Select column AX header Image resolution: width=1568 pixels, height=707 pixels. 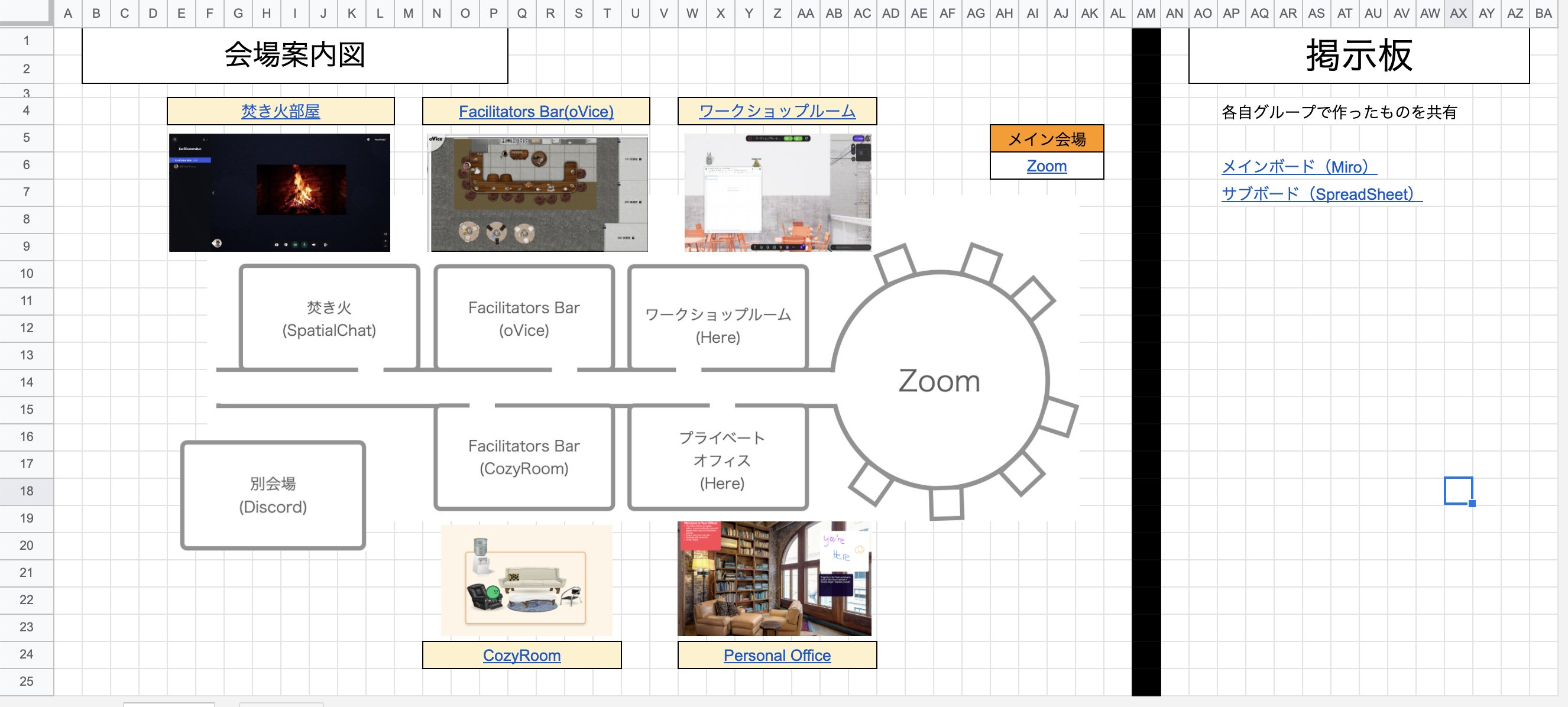tap(1459, 14)
